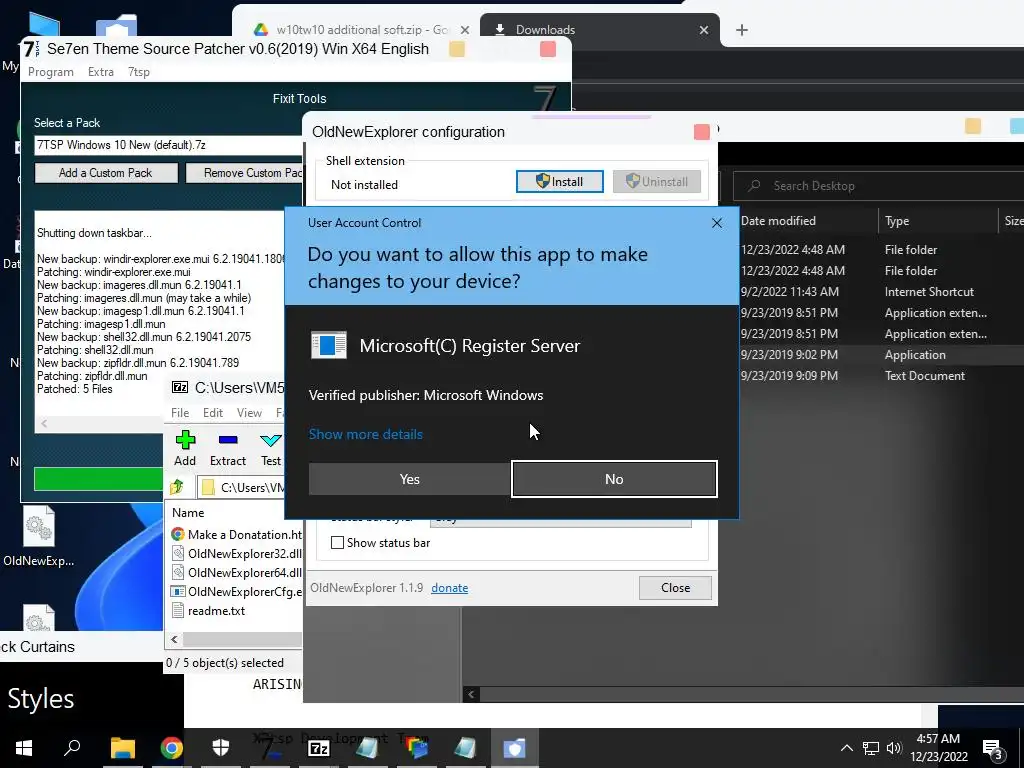The width and height of the screenshot is (1024, 768).
Task: Open File Explorer from the taskbar
Action: 122,748
